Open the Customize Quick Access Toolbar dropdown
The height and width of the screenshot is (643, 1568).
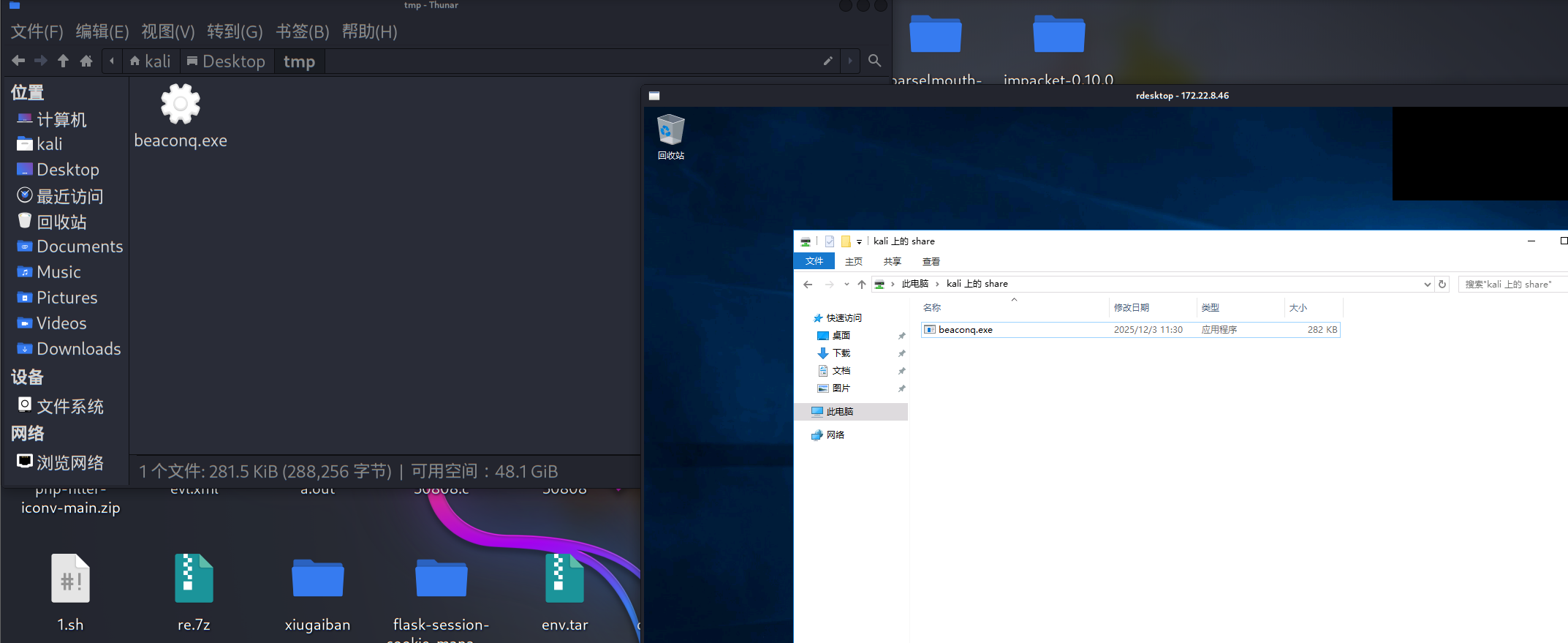(x=859, y=241)
